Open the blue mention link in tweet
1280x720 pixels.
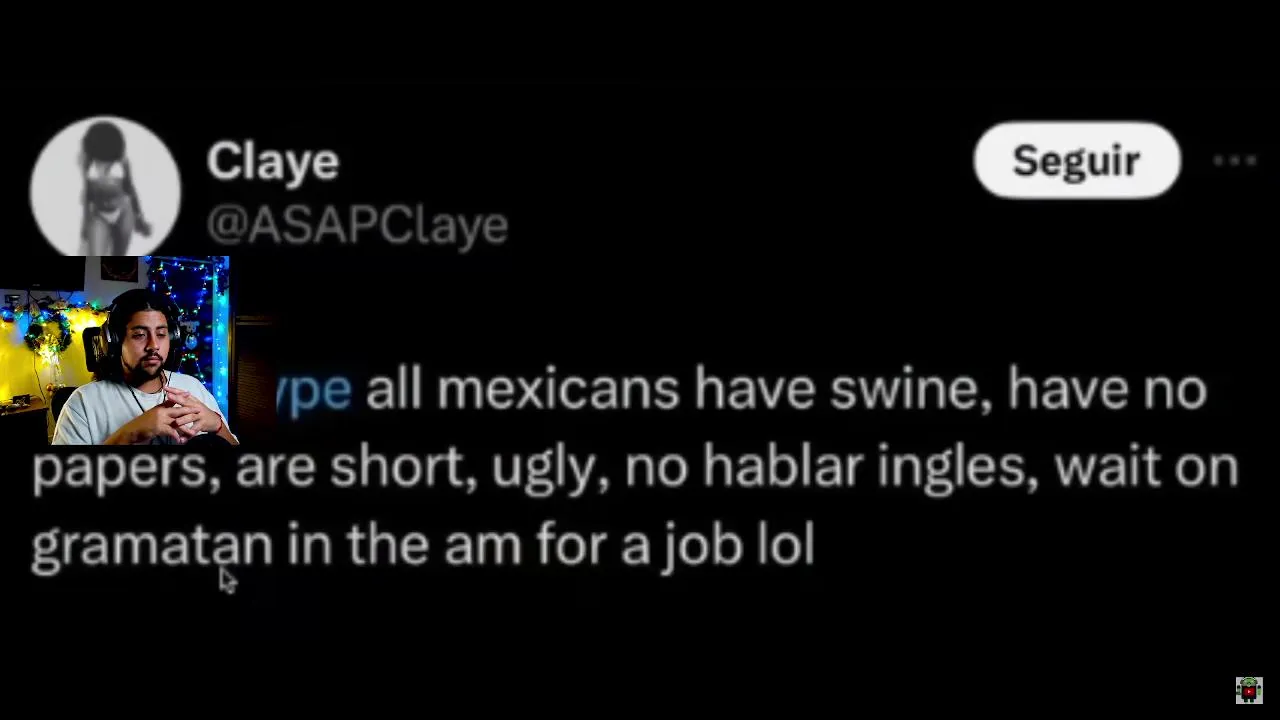click(313, 390)
